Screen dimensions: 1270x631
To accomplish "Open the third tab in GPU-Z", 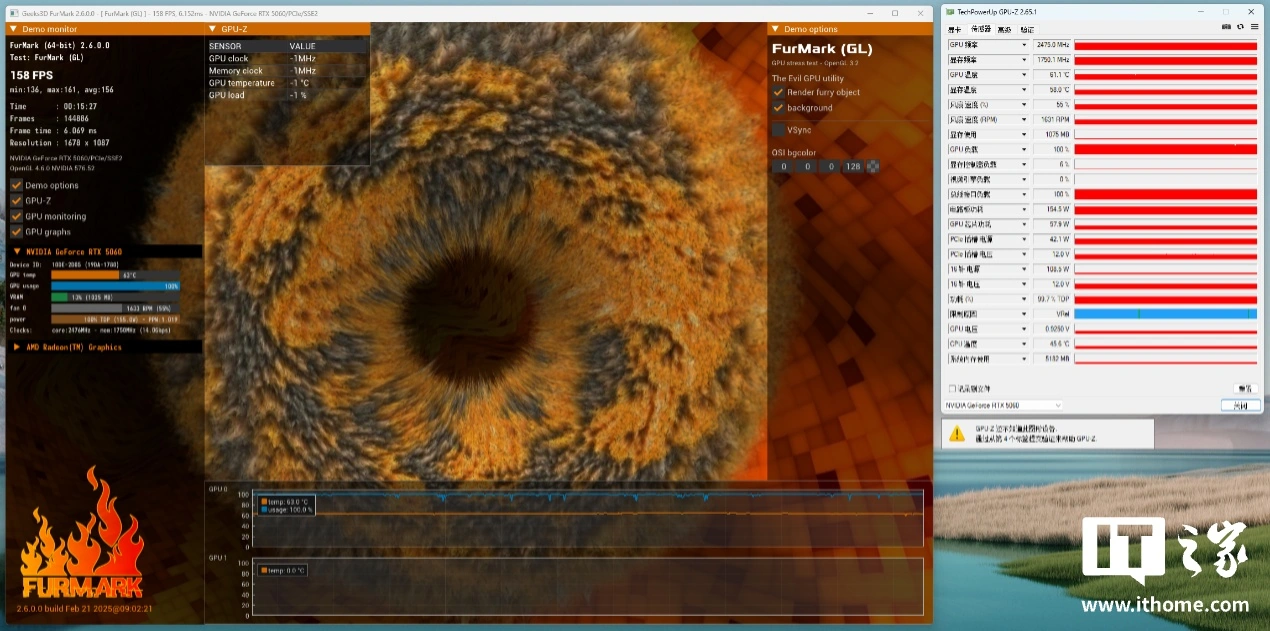I will click(x=1004, y=29).
